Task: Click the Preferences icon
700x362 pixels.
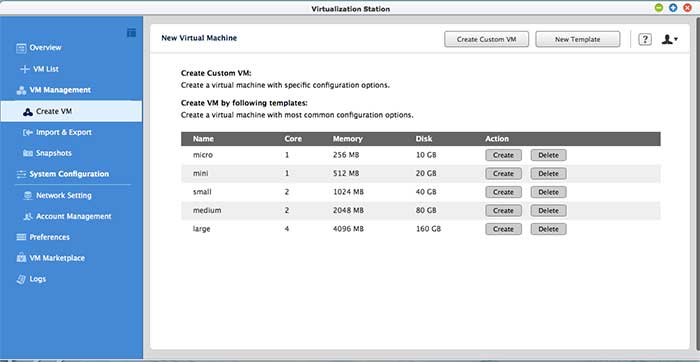Action: [x=21, y=237]
